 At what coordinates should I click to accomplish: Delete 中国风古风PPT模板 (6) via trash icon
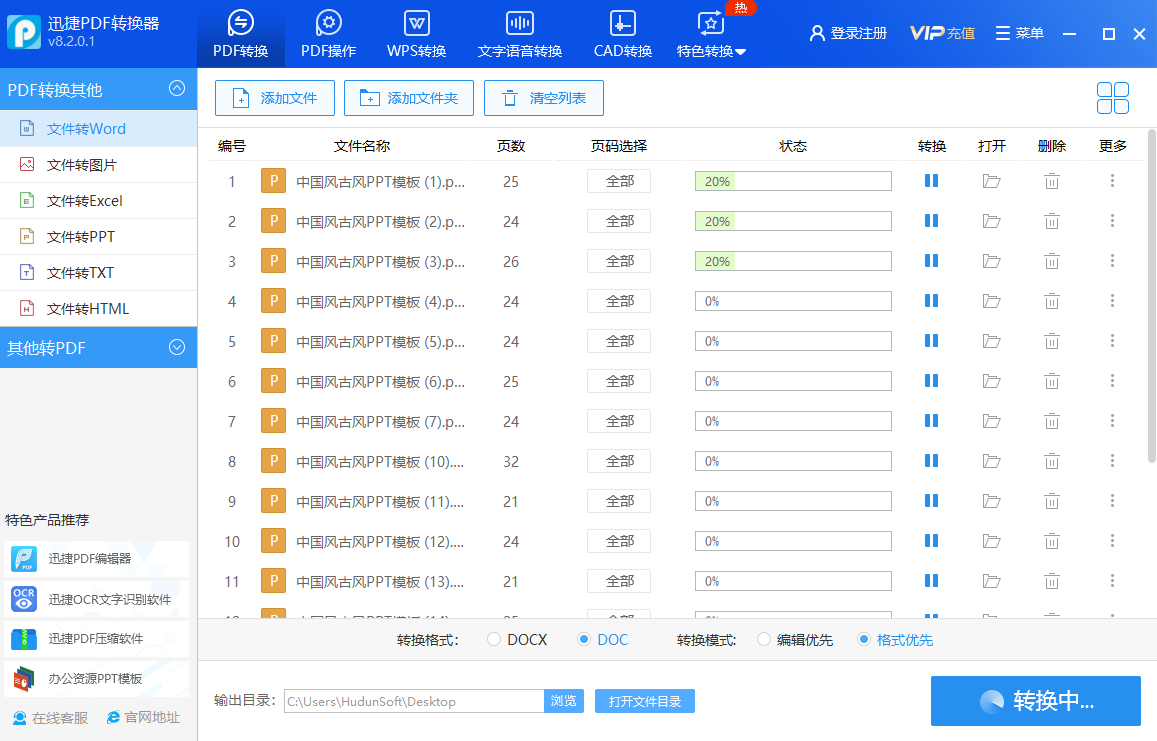click(1051, 381)
